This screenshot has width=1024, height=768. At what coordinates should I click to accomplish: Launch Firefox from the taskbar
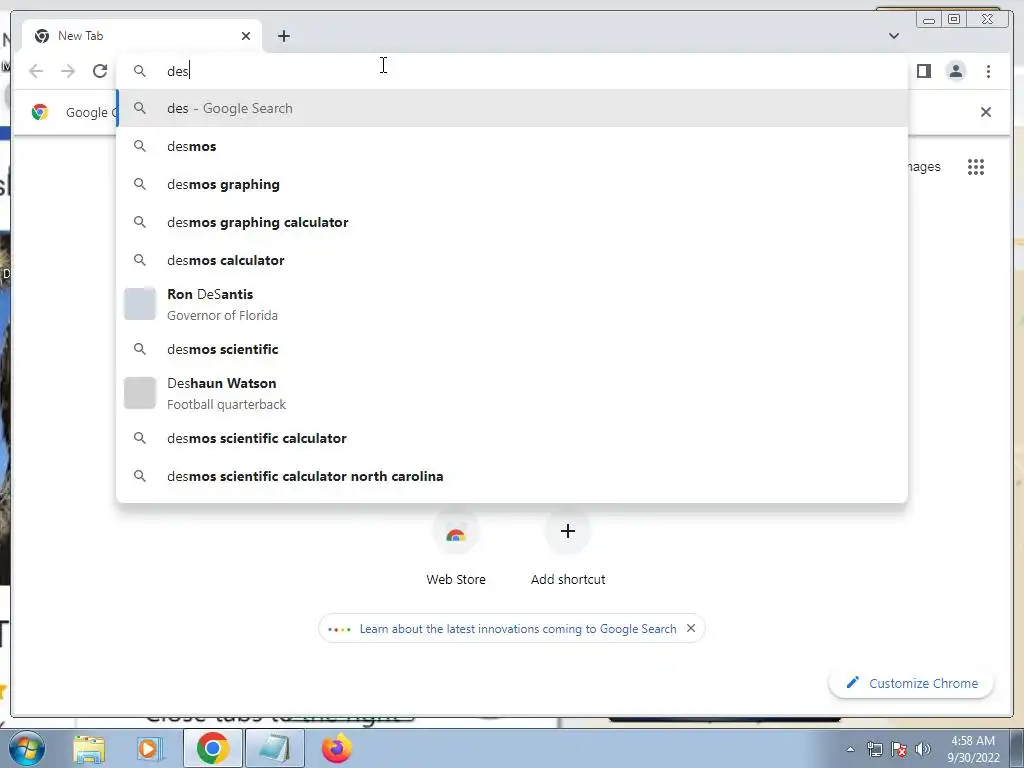(x=336, y=749)
